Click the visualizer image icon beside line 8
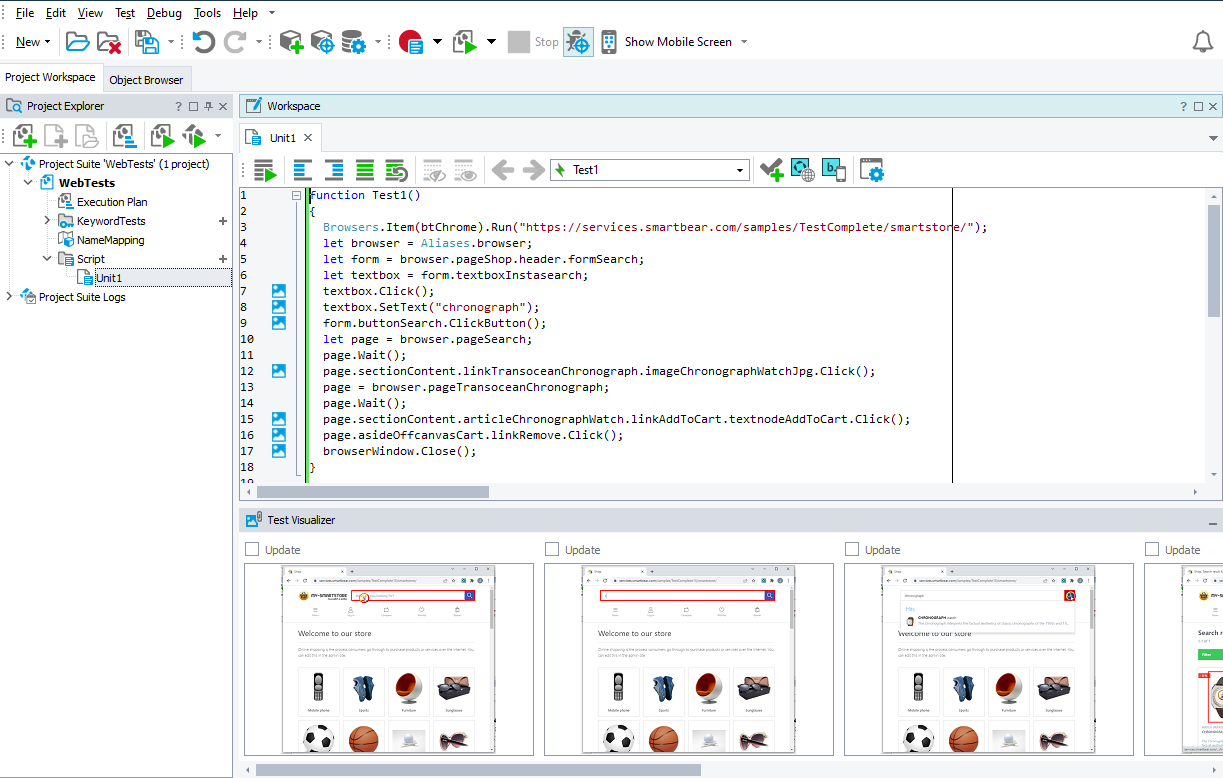 tap(279, 307)
